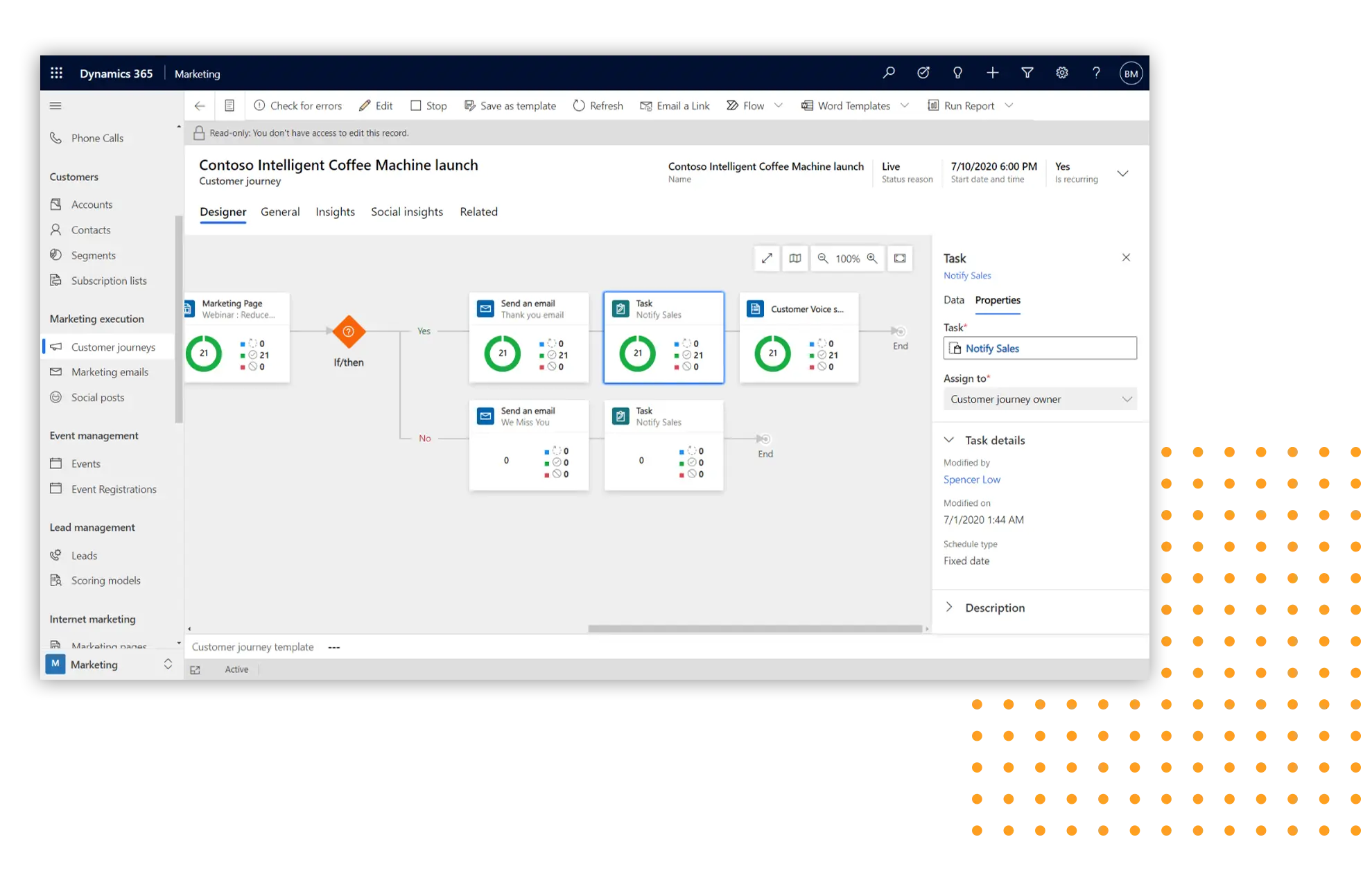This screenshot has height=880, width=1372.
Task: Open the task flow checkmark circle icon
Action: 923,73
